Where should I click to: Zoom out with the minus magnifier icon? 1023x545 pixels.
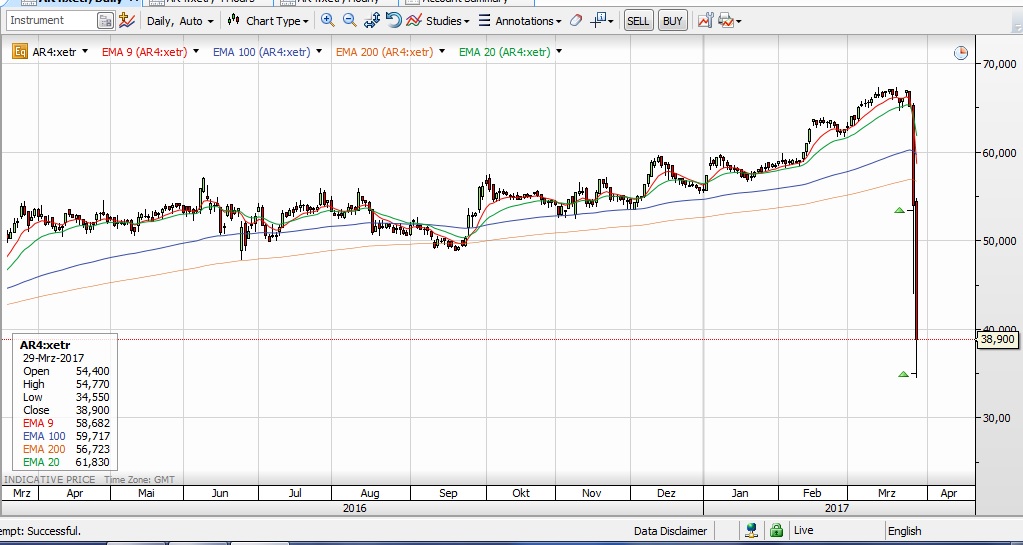click(x=350, y=20)
